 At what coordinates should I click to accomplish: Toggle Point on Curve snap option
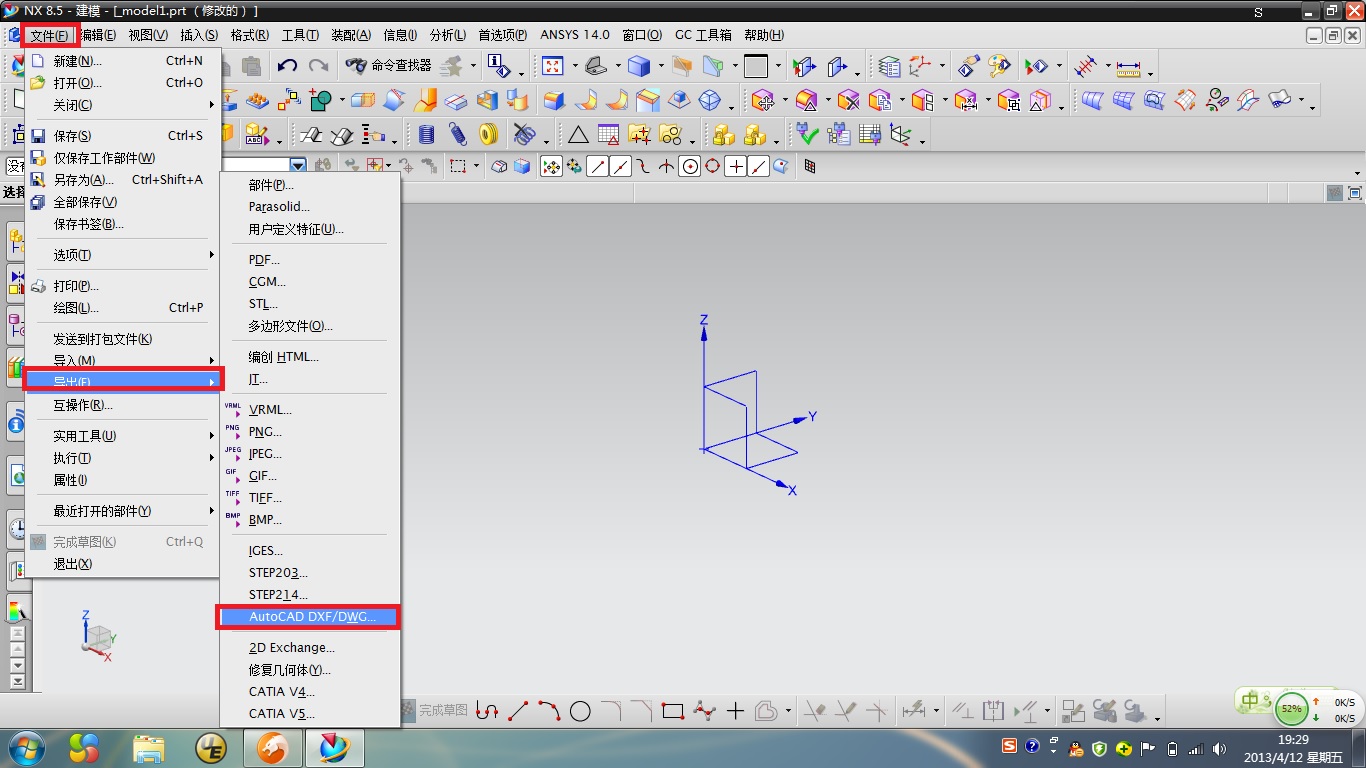(x=759, y=167)
